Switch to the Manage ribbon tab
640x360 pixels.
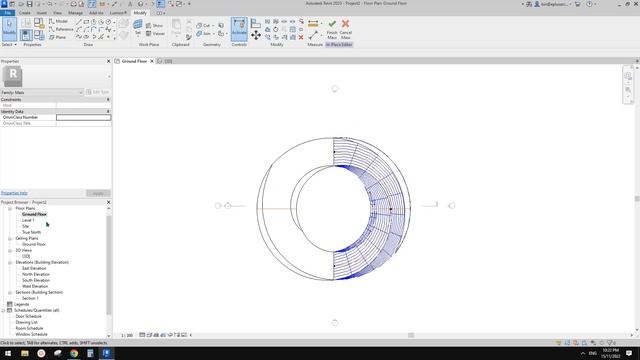point(75,13)
